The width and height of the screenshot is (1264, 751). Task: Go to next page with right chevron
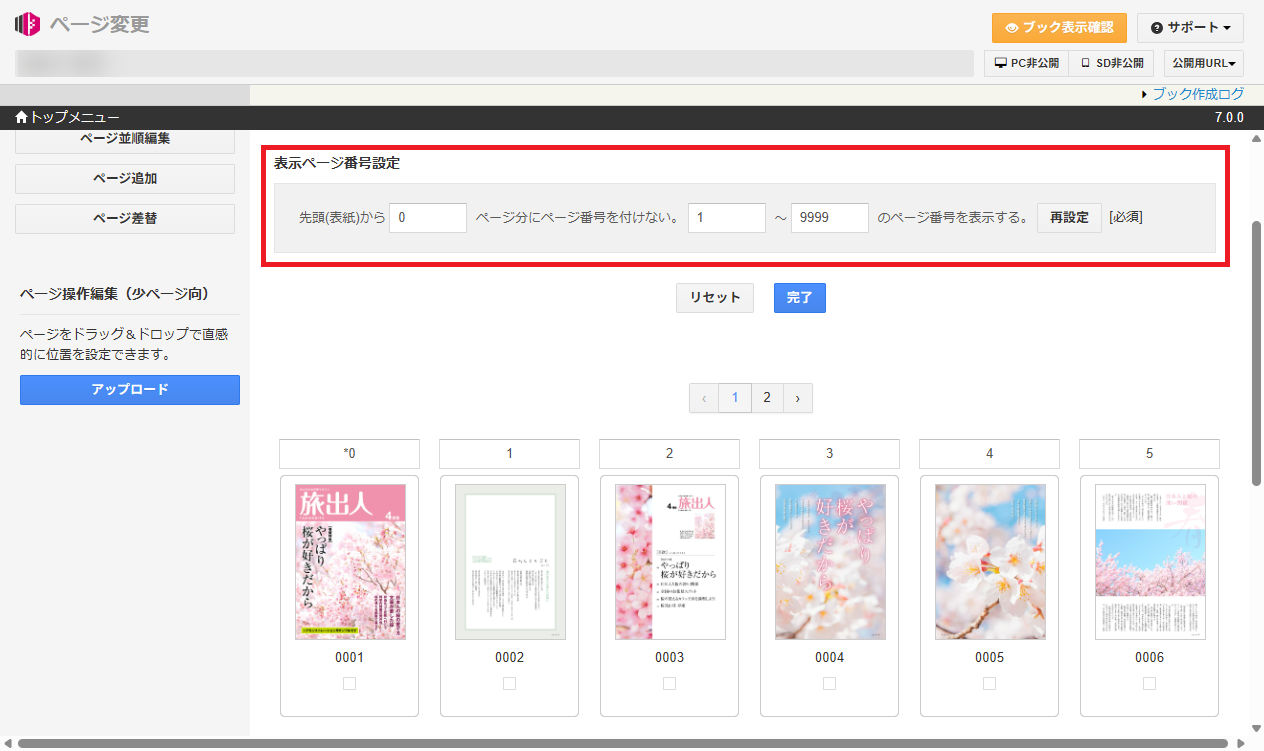click(797, 398)
